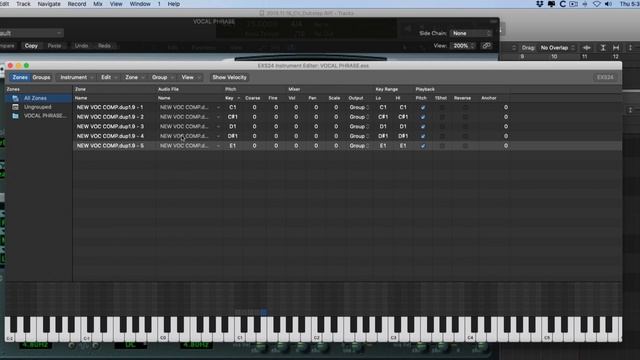Open Output Group dropdown for zone 3

pos(358,127)
